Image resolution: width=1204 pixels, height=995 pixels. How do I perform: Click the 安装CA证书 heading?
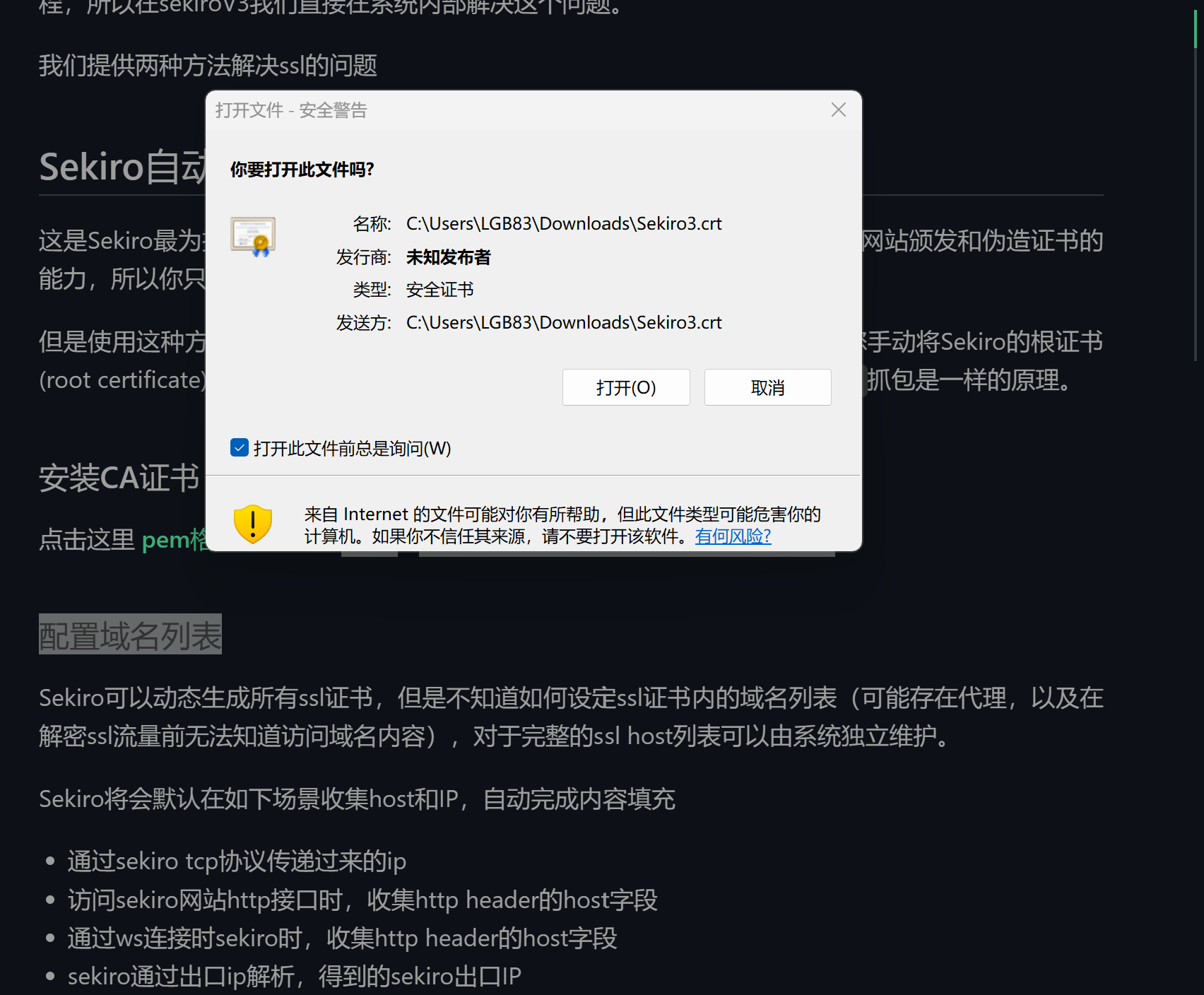[119, 478]
